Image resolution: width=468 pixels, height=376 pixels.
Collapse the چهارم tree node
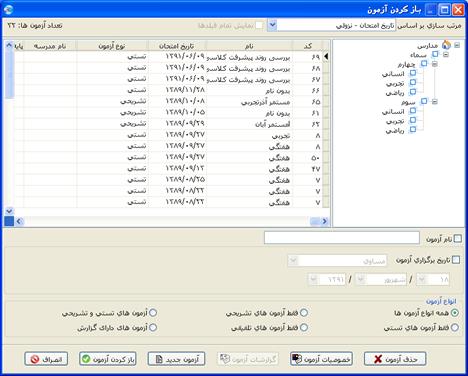[x=434, y=64]
